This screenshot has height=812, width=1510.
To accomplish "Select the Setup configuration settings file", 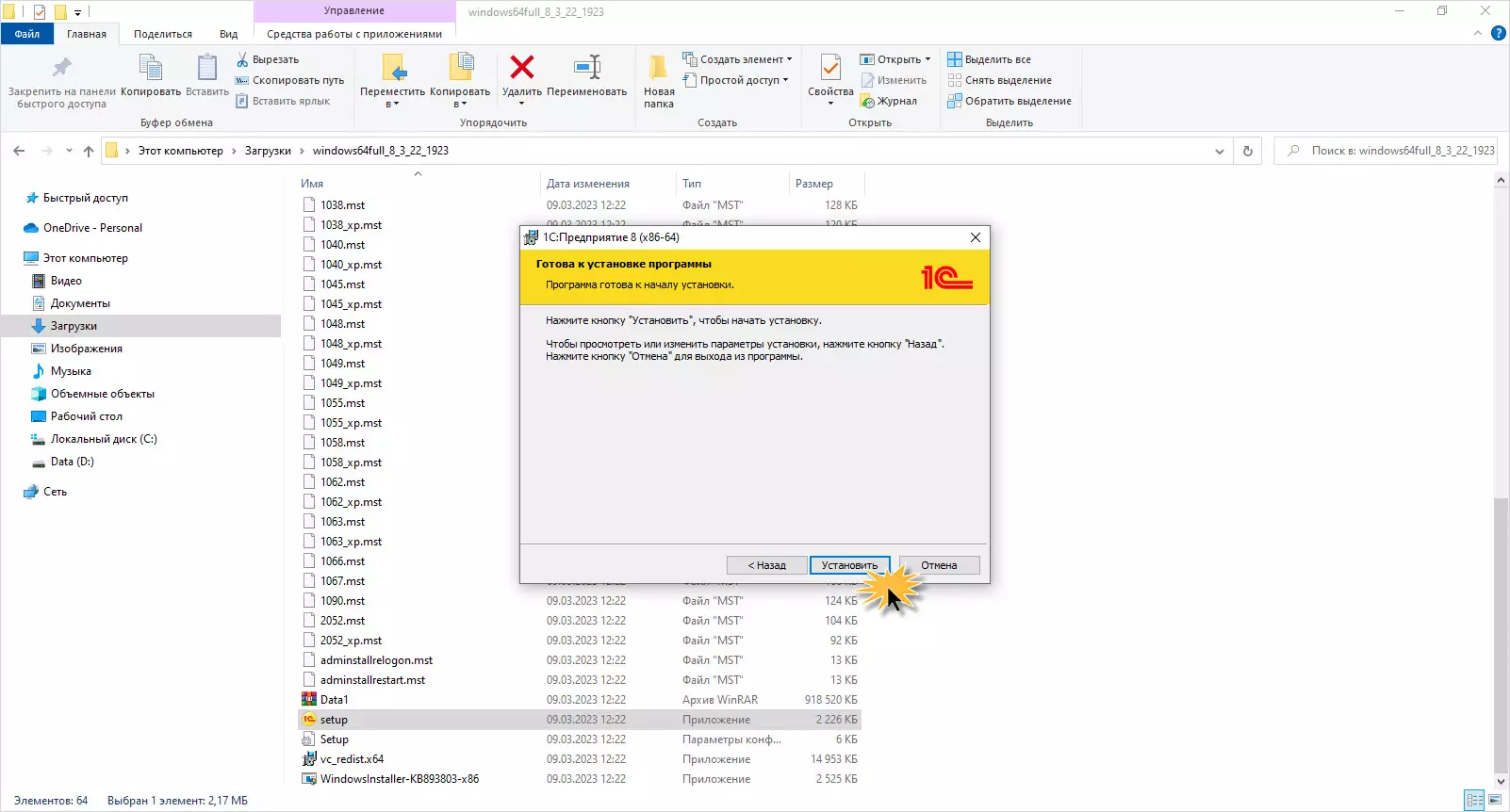I will click(335, 739).
